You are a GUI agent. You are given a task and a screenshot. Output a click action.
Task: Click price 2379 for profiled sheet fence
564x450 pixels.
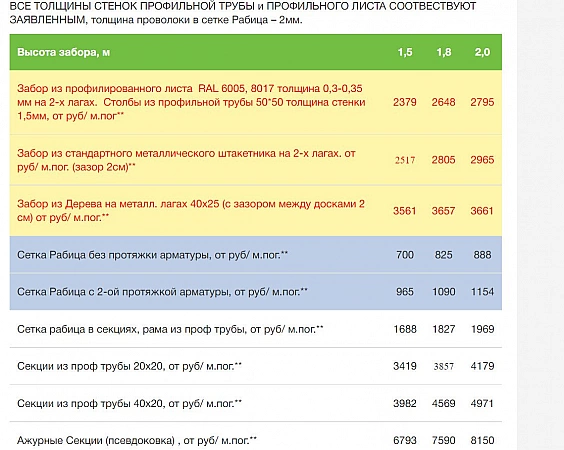pos(405,102)
